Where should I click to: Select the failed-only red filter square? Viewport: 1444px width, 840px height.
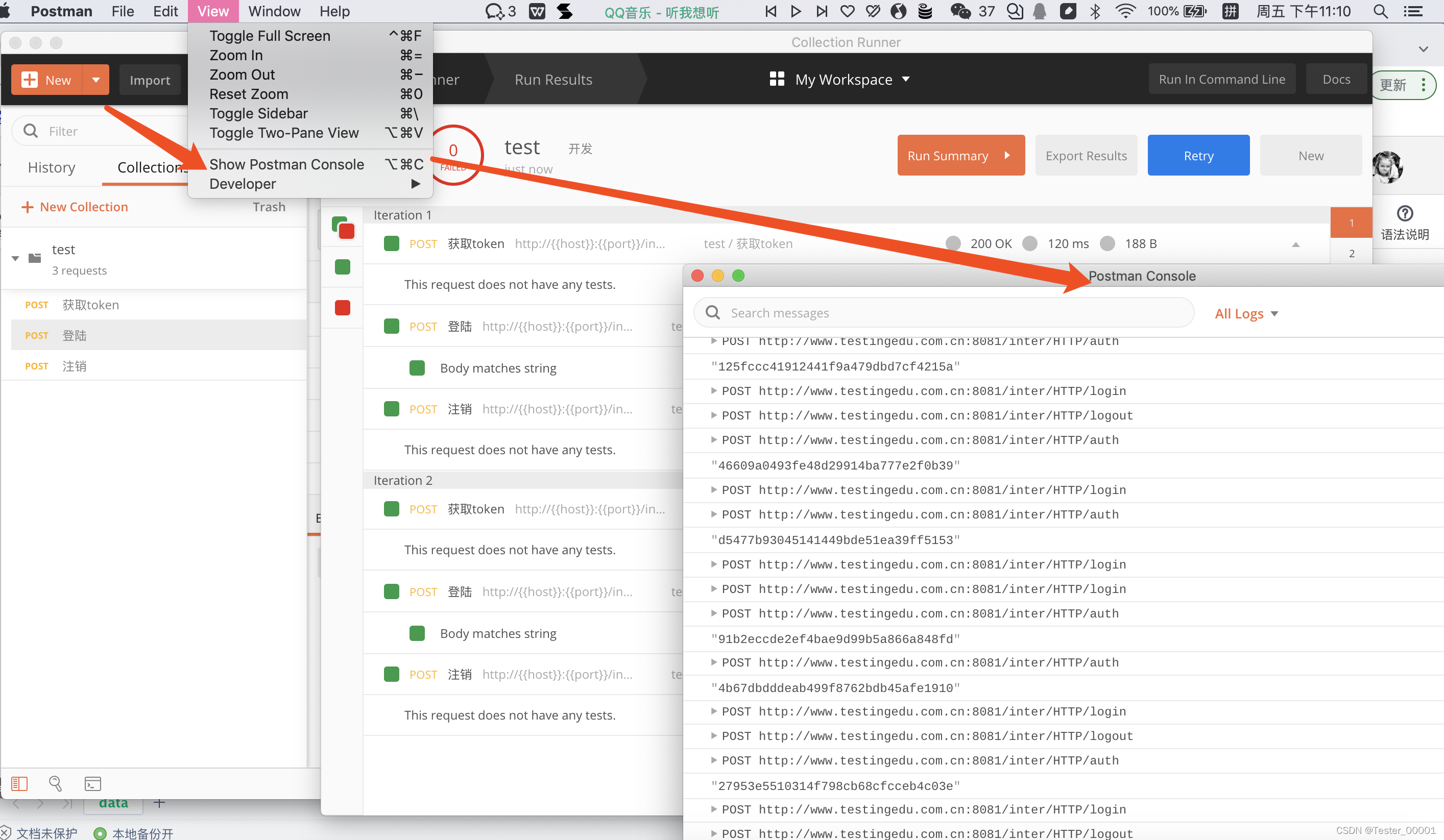tap(342, 308)
